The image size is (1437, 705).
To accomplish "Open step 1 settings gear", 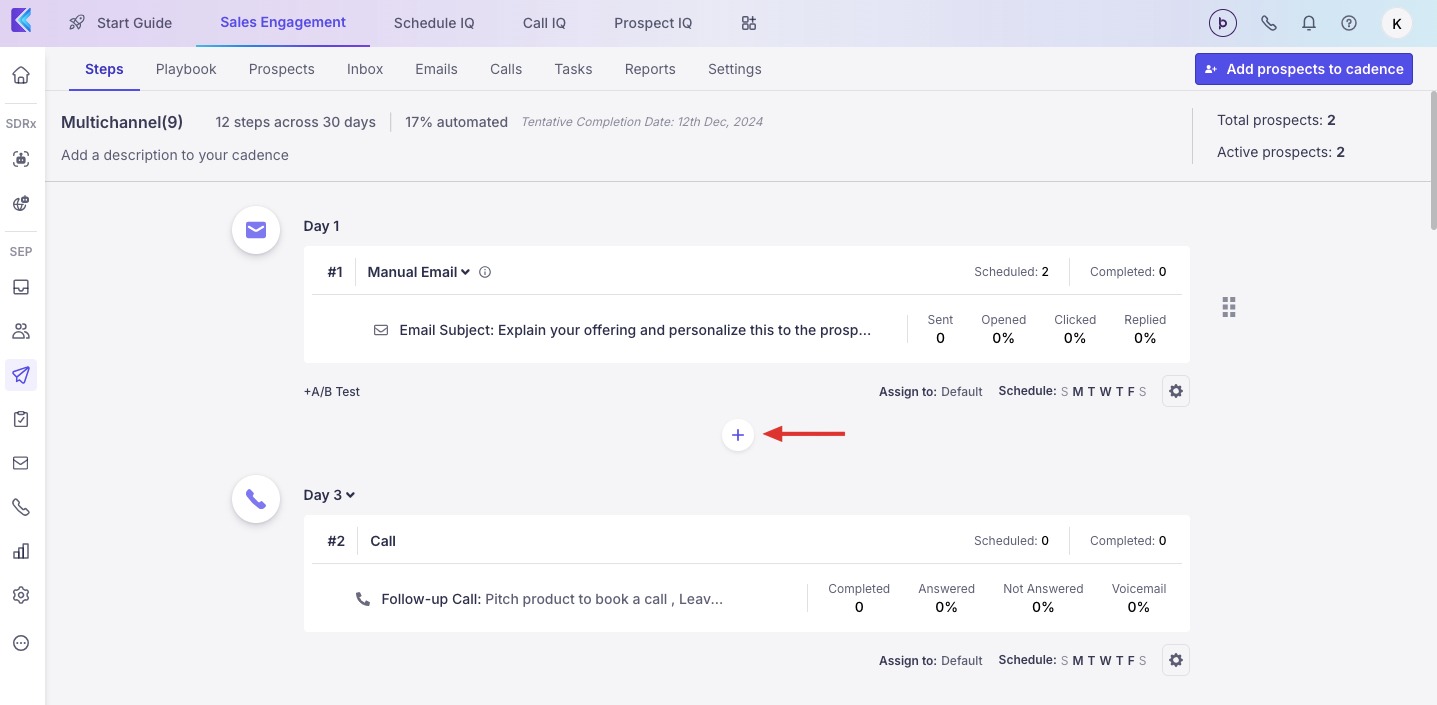I will click(x=1176, y=392).
